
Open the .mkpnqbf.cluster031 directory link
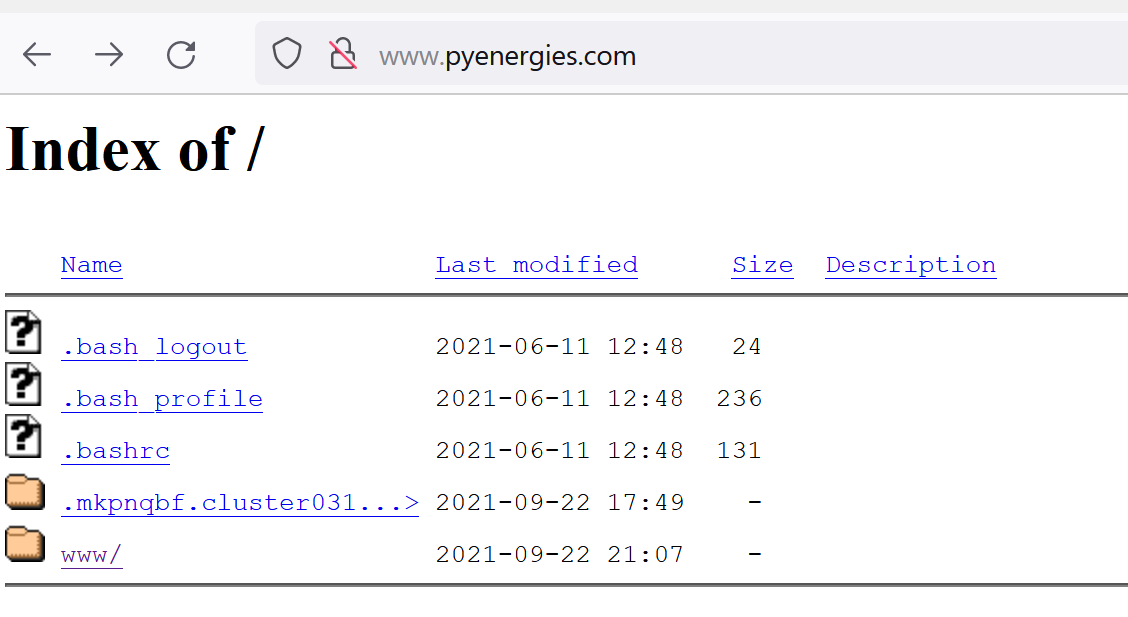point(239,503)
